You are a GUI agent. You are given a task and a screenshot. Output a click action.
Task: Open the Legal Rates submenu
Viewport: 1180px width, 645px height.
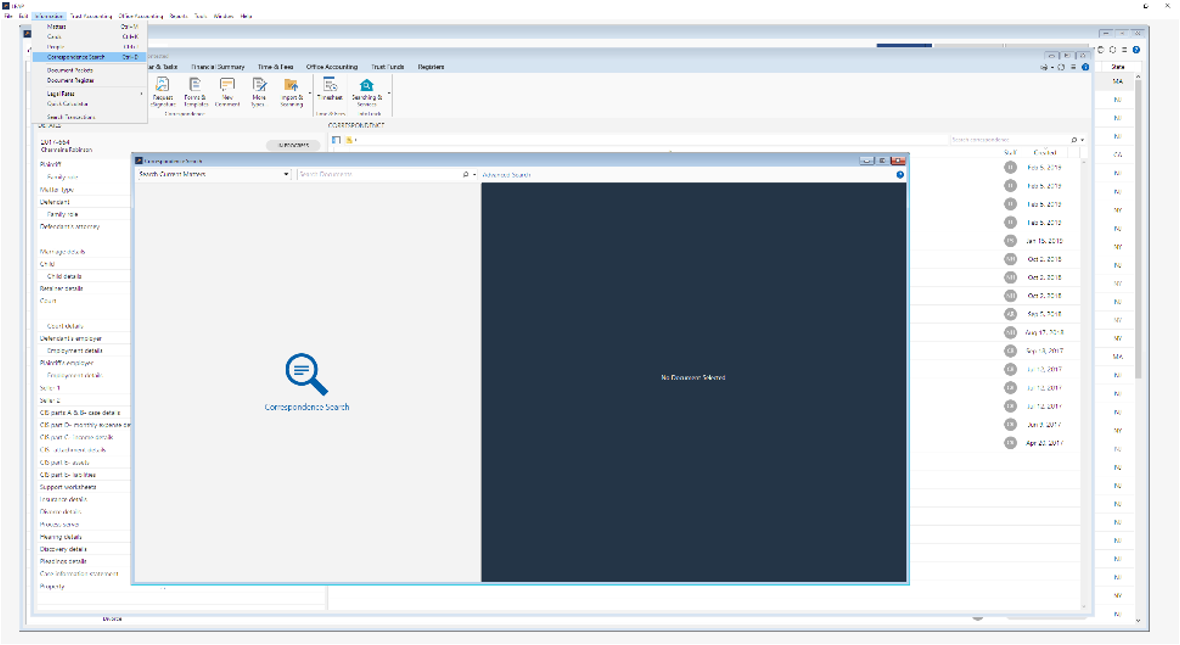coord(62,93)
